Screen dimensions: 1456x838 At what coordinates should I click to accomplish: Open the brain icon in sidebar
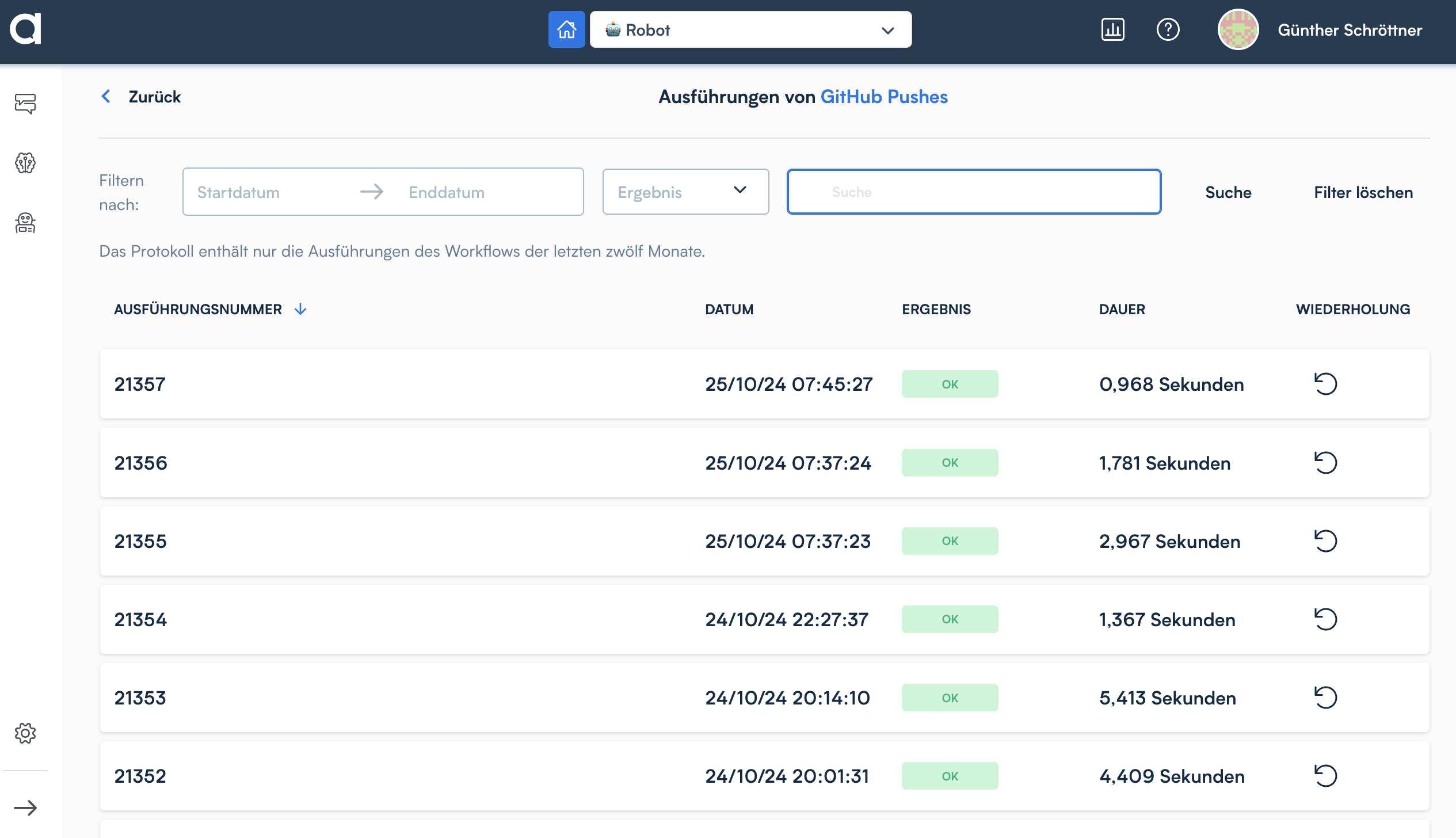tap(25, 163)
